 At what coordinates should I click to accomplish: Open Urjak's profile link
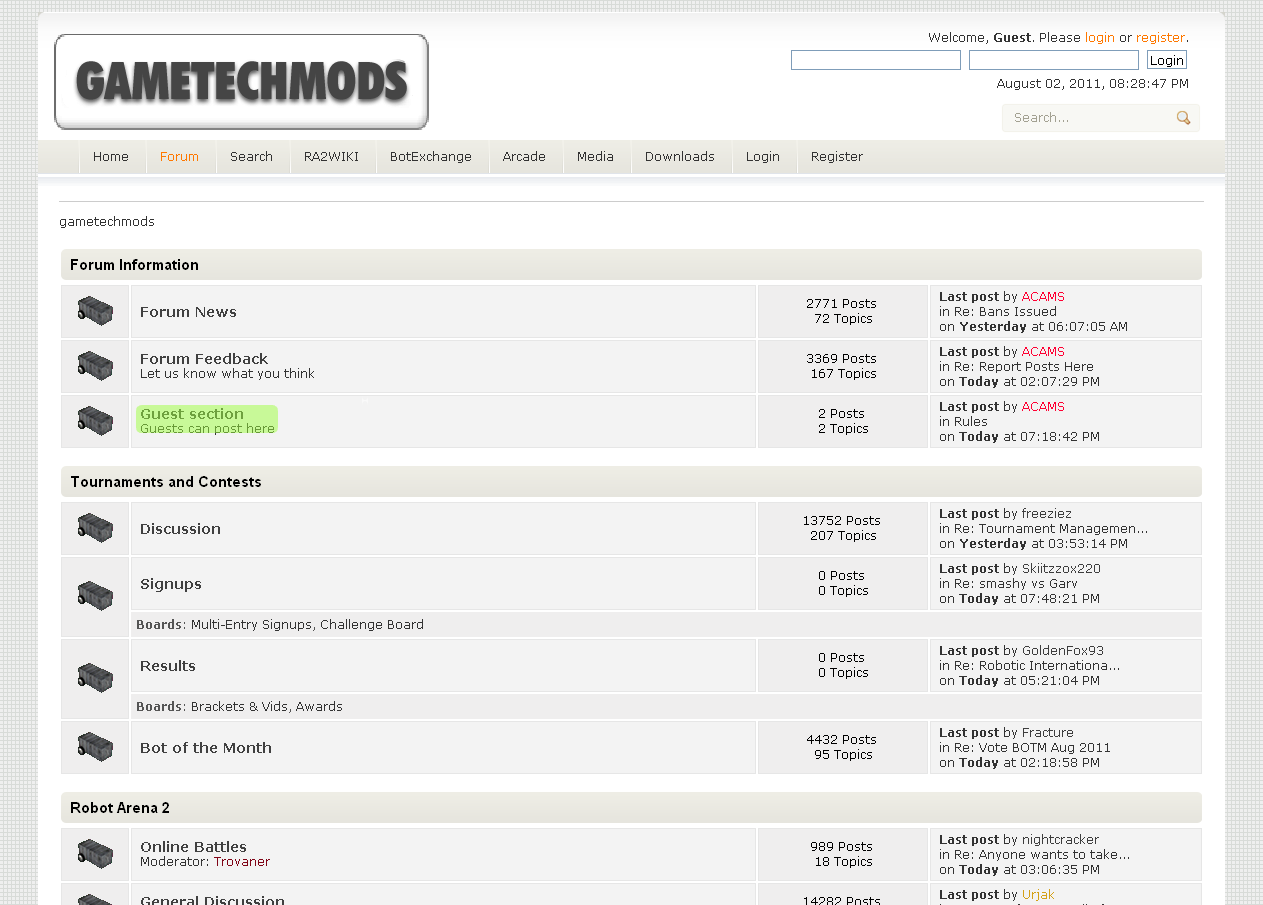1038,895
